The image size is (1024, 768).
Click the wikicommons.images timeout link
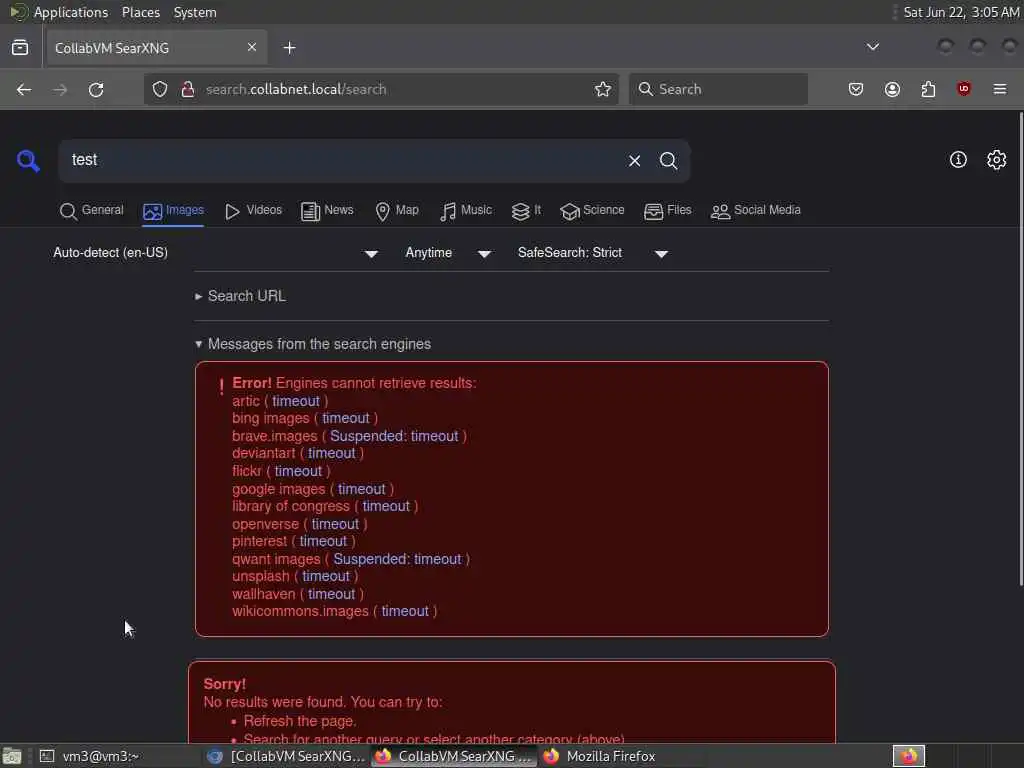[405, 611]
